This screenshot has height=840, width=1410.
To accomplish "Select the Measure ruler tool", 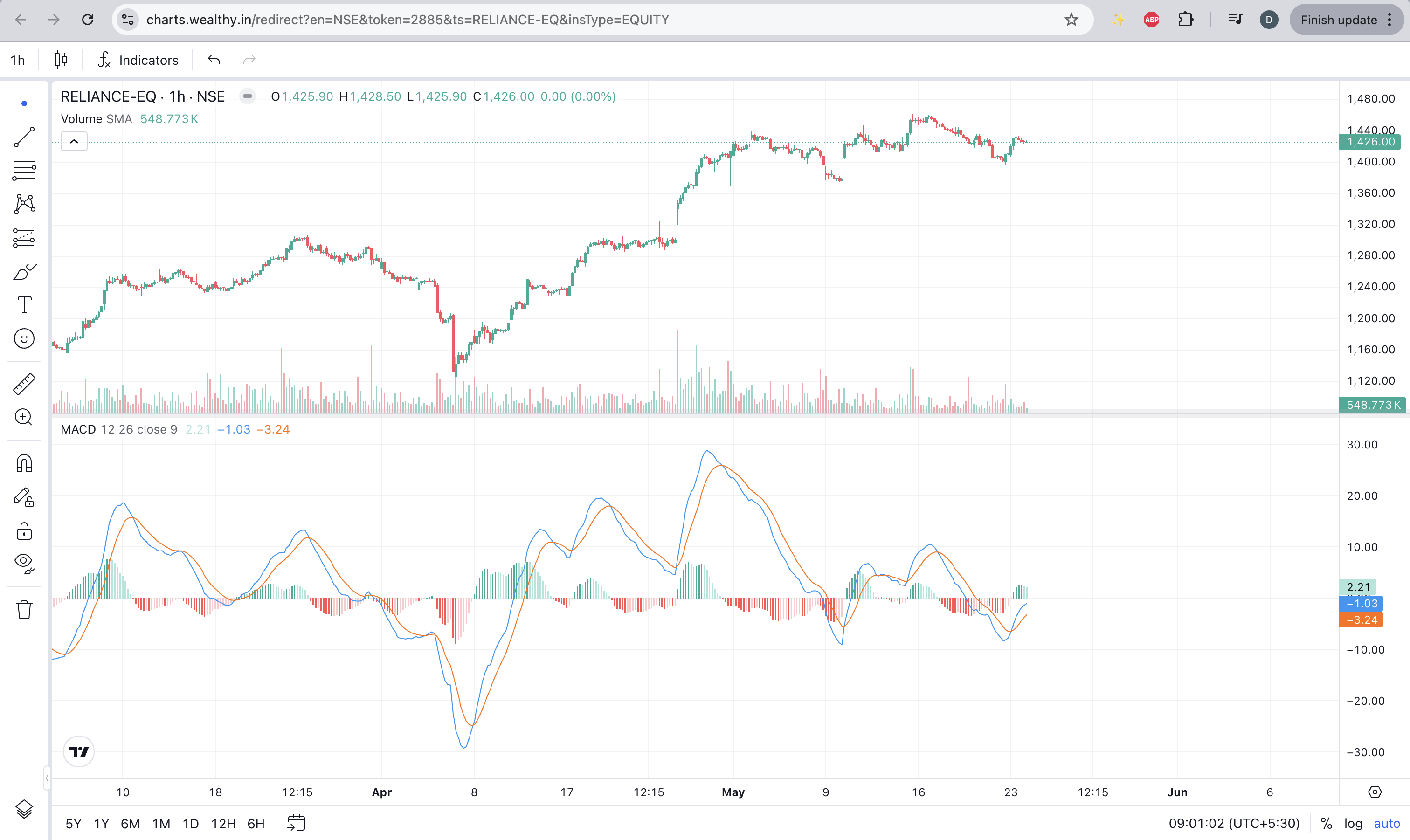I will tap(23, 384).
